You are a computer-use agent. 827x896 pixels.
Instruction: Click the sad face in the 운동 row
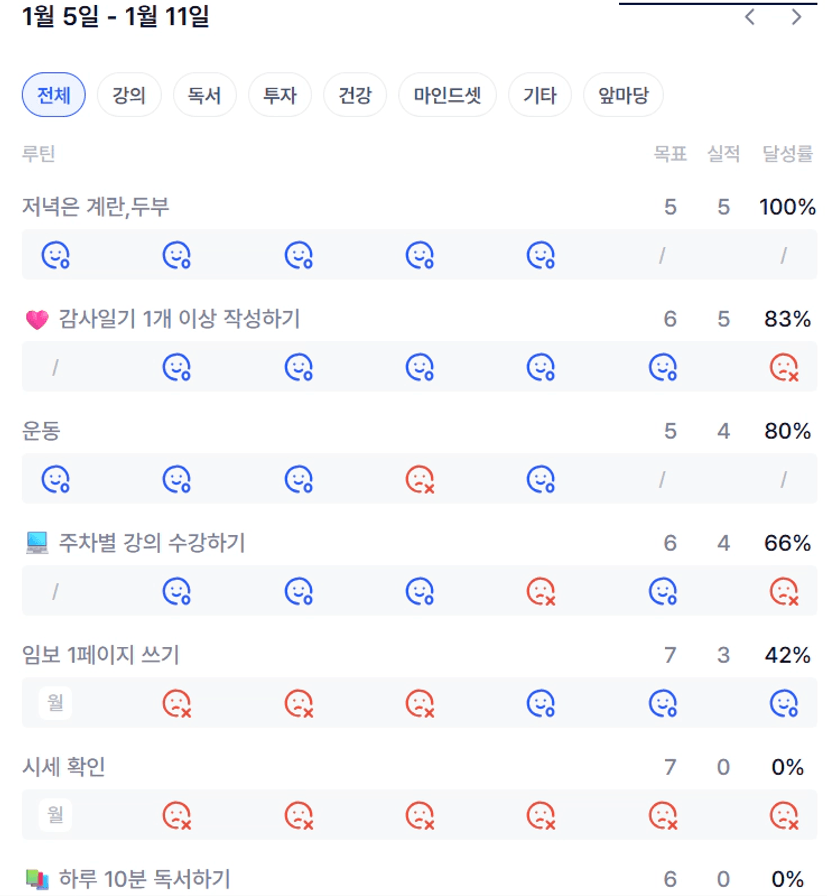[x=419, y=480]
